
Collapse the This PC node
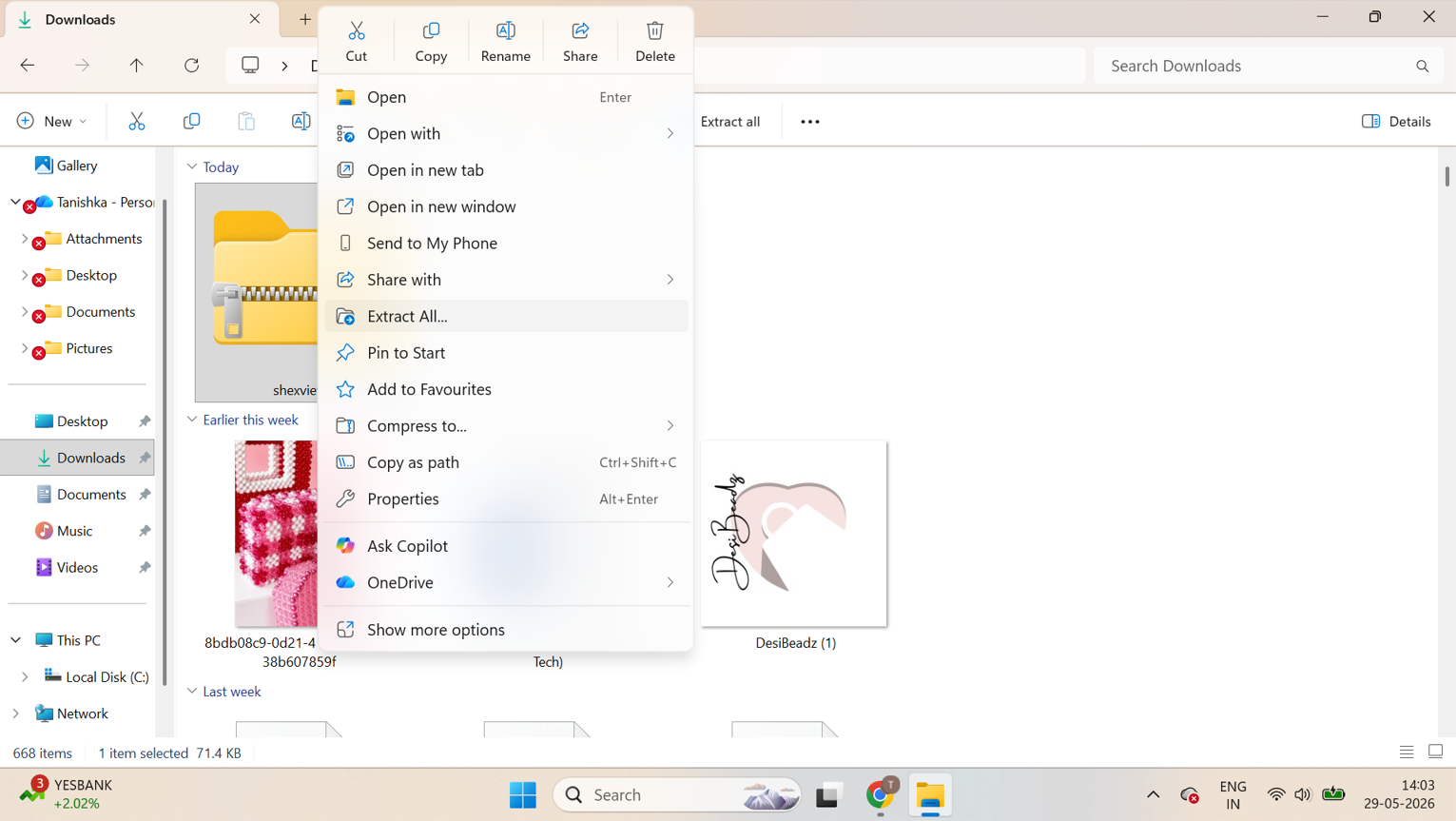tap(15, 640)
